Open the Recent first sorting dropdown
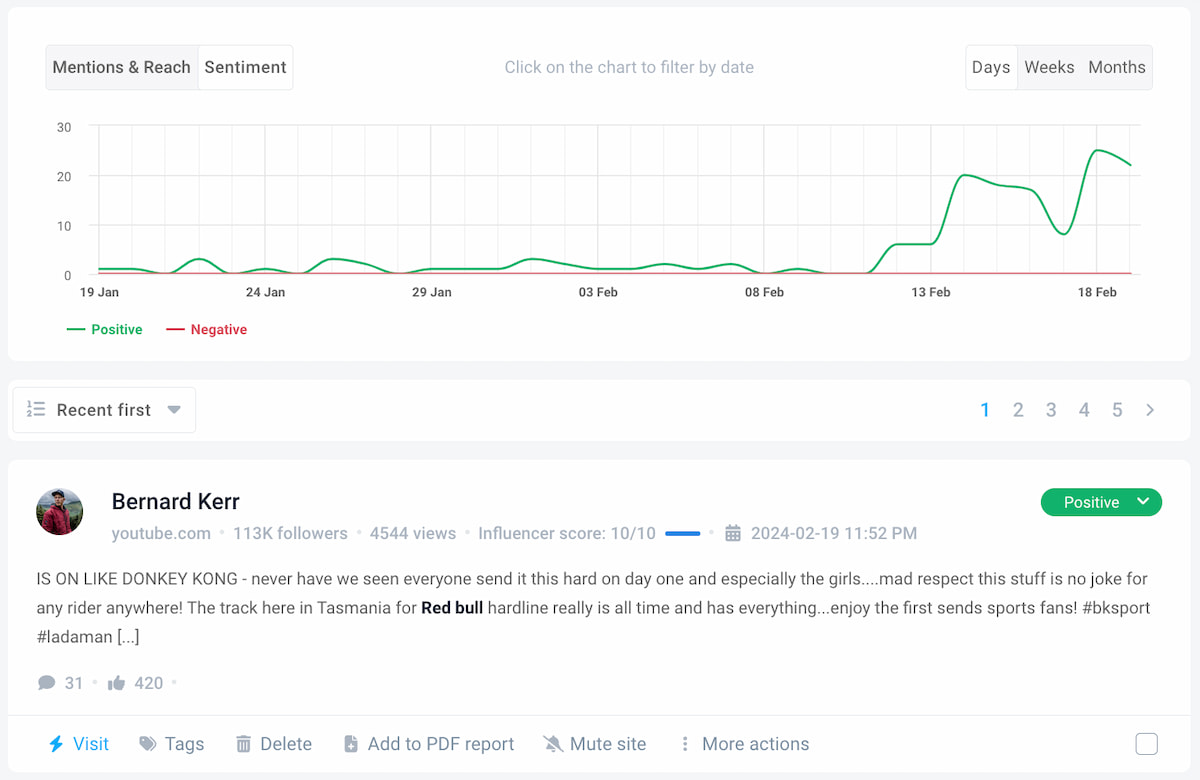 pos(103,409)
